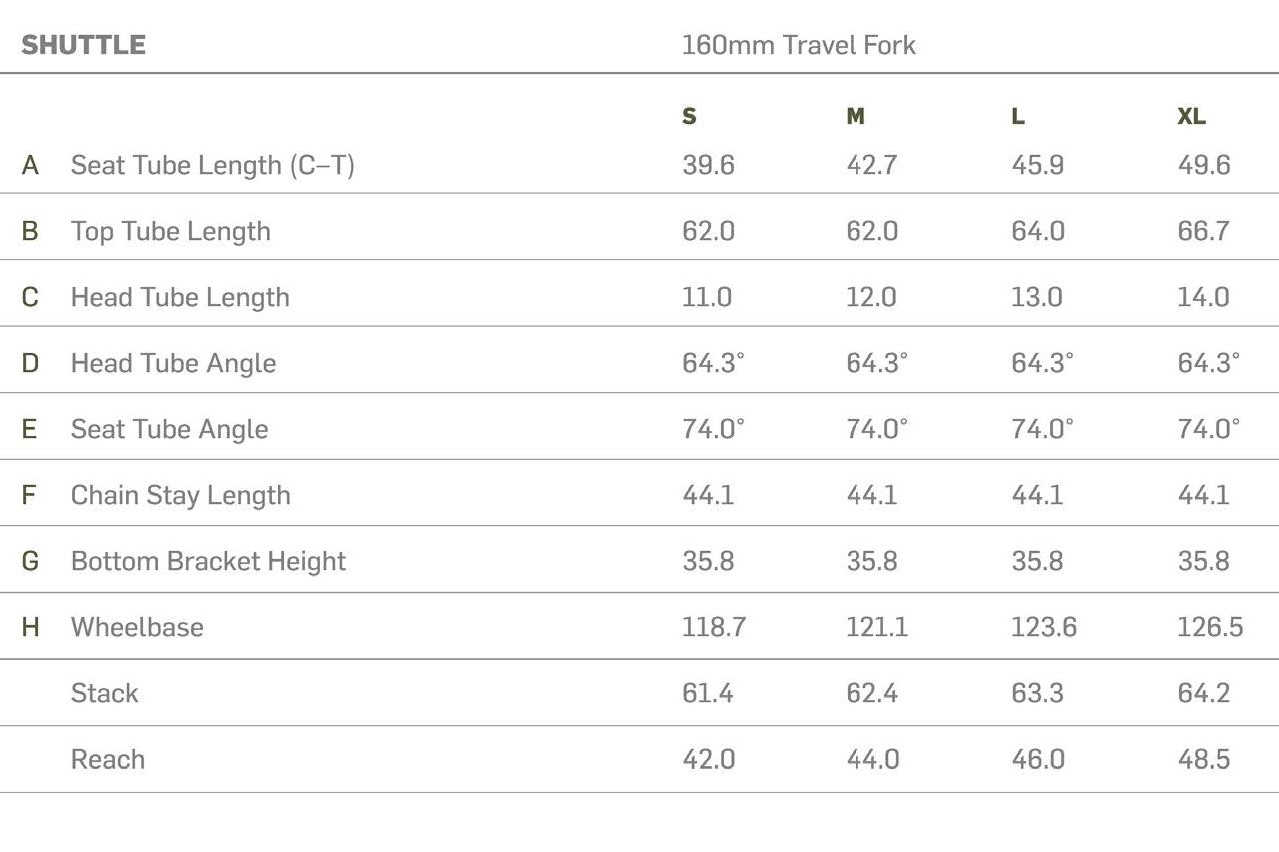
Task: Select the 62.4 stack value for M
Action: coord(872,693)
